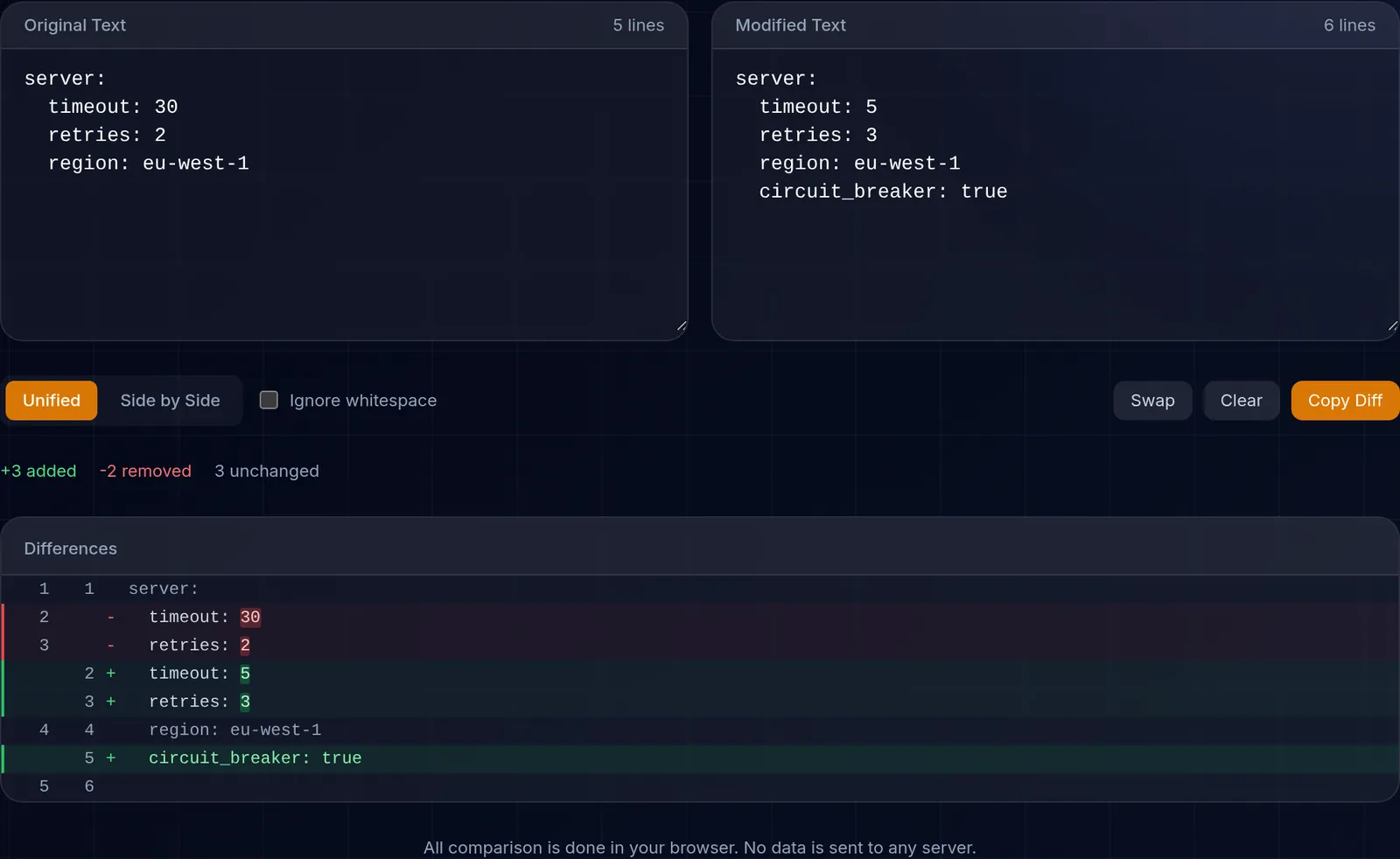Viewport: 1400px width, 859px height.
Task: Click 'server:' in Original Text editor
Action: coord(65,79)
